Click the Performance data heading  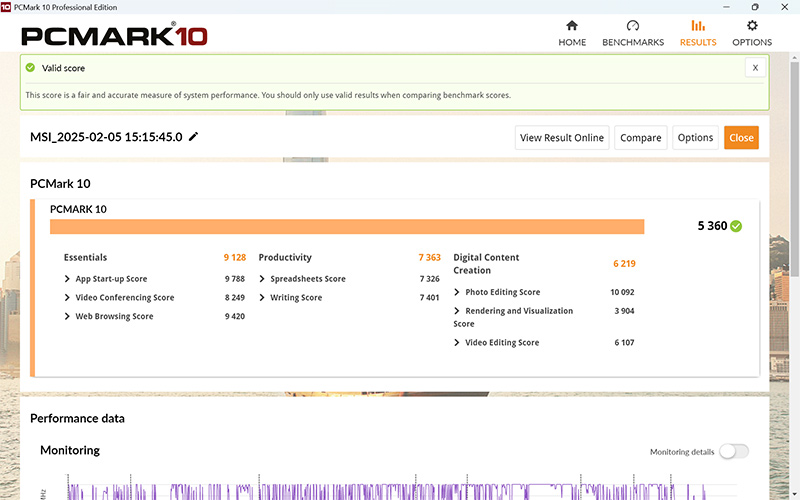[77, 418]
